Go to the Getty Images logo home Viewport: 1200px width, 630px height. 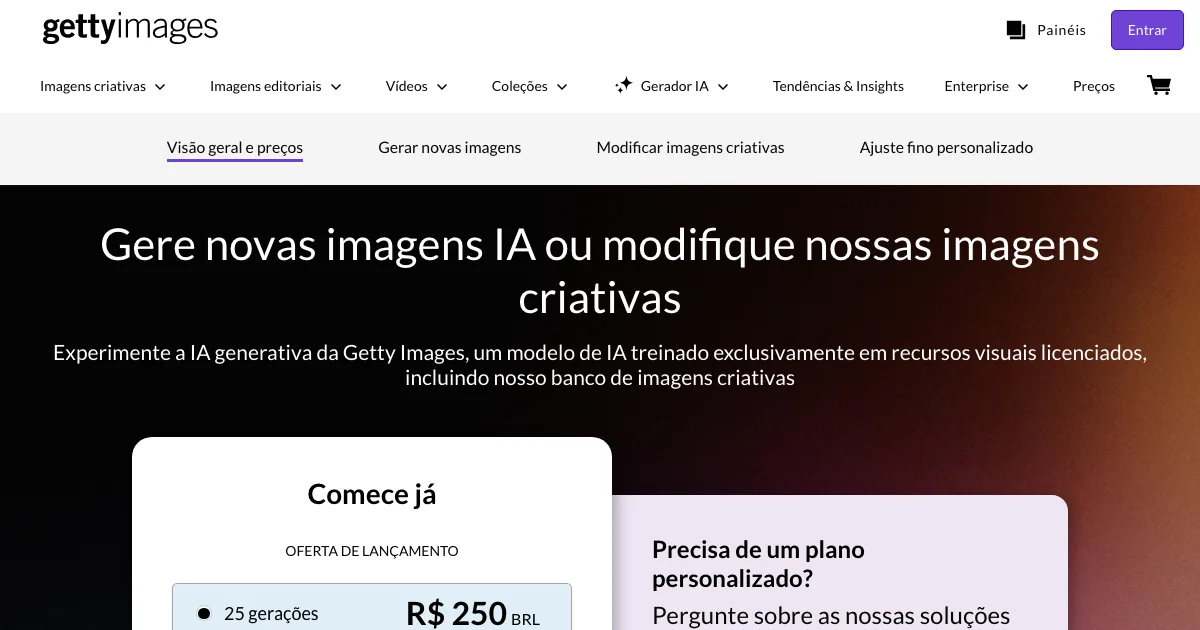point(130,29)
